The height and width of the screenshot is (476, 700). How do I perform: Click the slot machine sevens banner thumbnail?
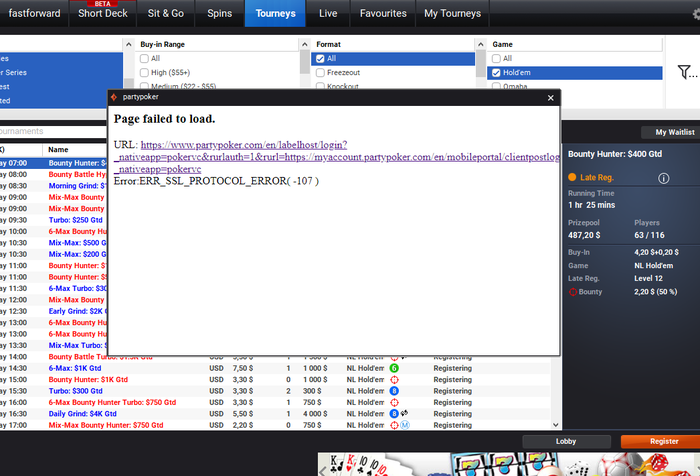point(504,464)
